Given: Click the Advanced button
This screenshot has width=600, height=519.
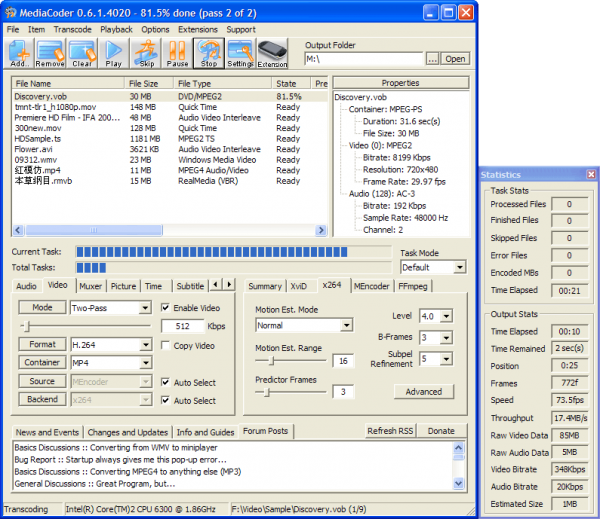Looking at the screenshot, I should point(424,392).
